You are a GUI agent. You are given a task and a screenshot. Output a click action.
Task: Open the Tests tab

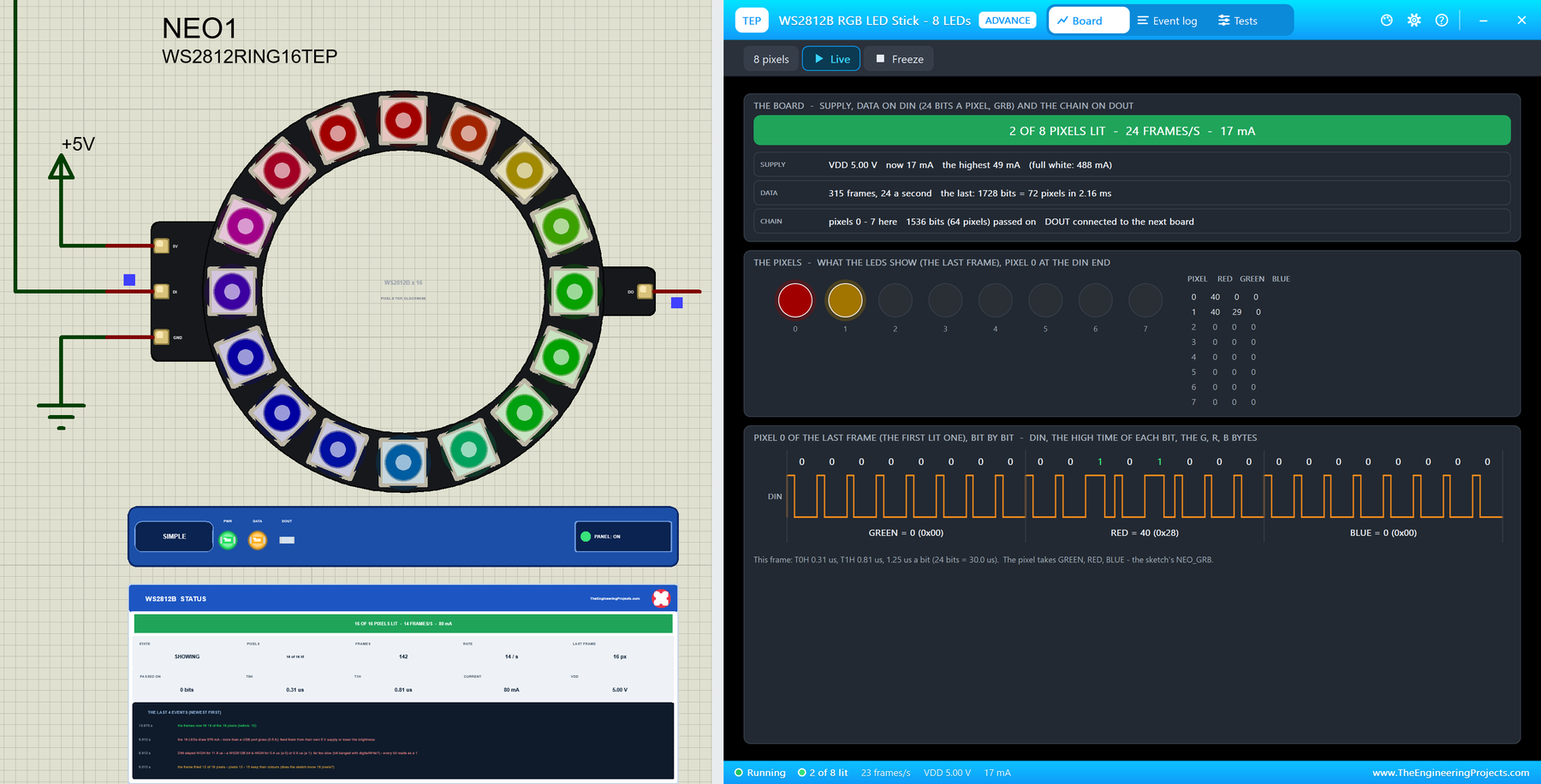[1238, 21]
